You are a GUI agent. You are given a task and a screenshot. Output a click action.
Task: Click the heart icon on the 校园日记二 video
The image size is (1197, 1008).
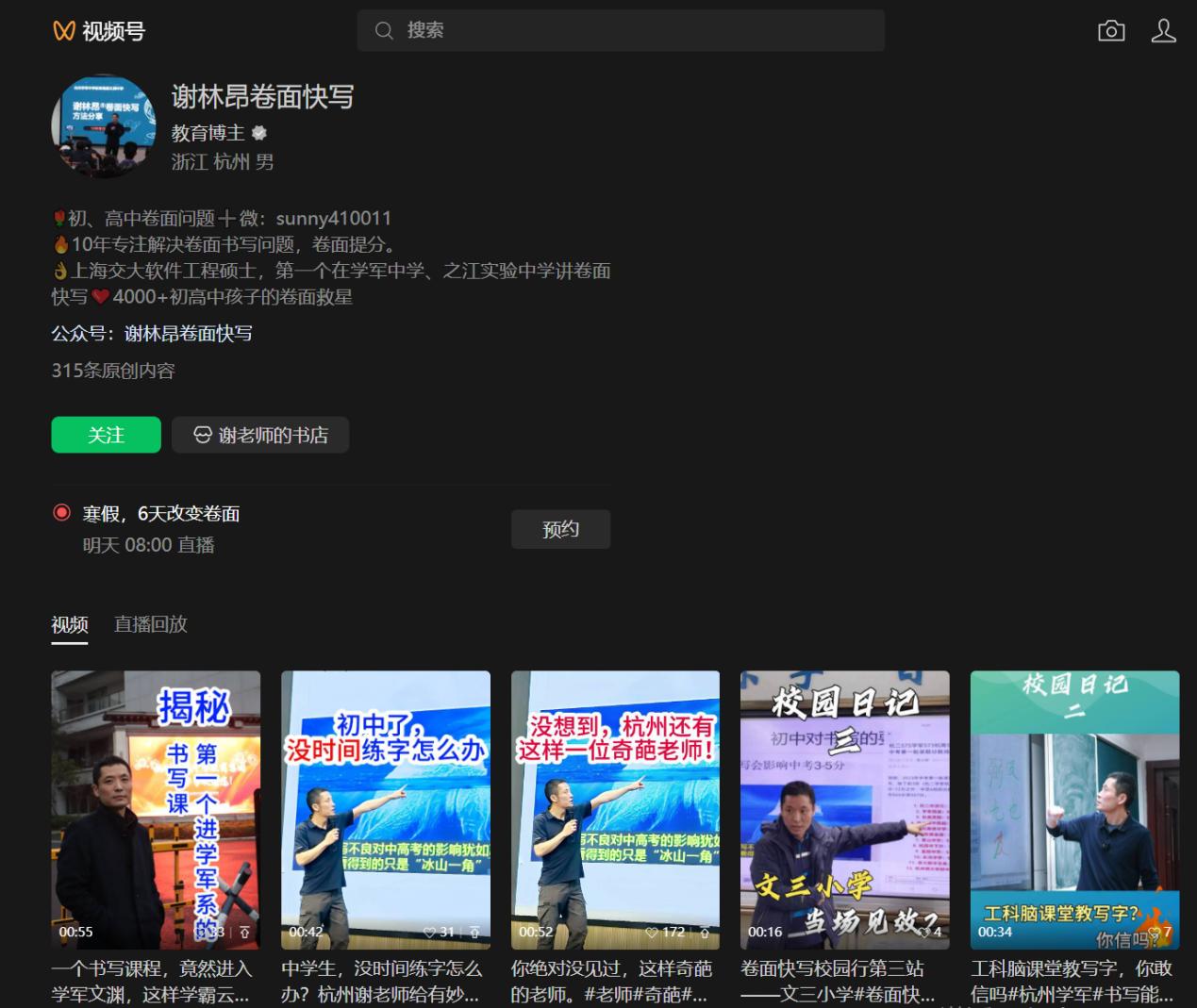(1153, 932)
